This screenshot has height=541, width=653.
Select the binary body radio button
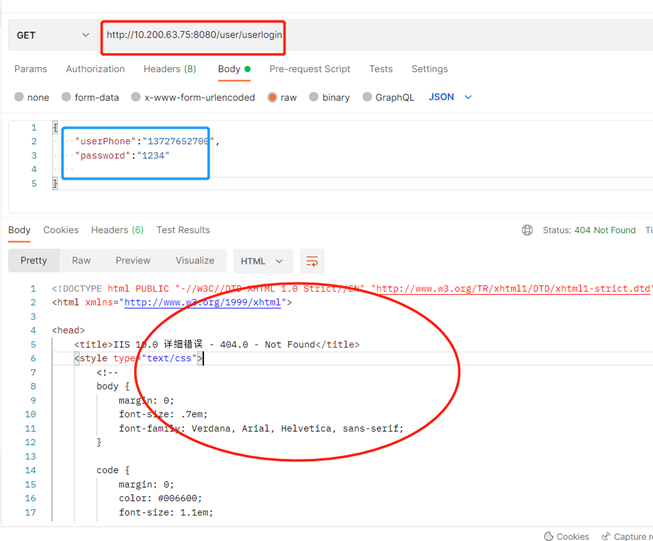[314, 97]
